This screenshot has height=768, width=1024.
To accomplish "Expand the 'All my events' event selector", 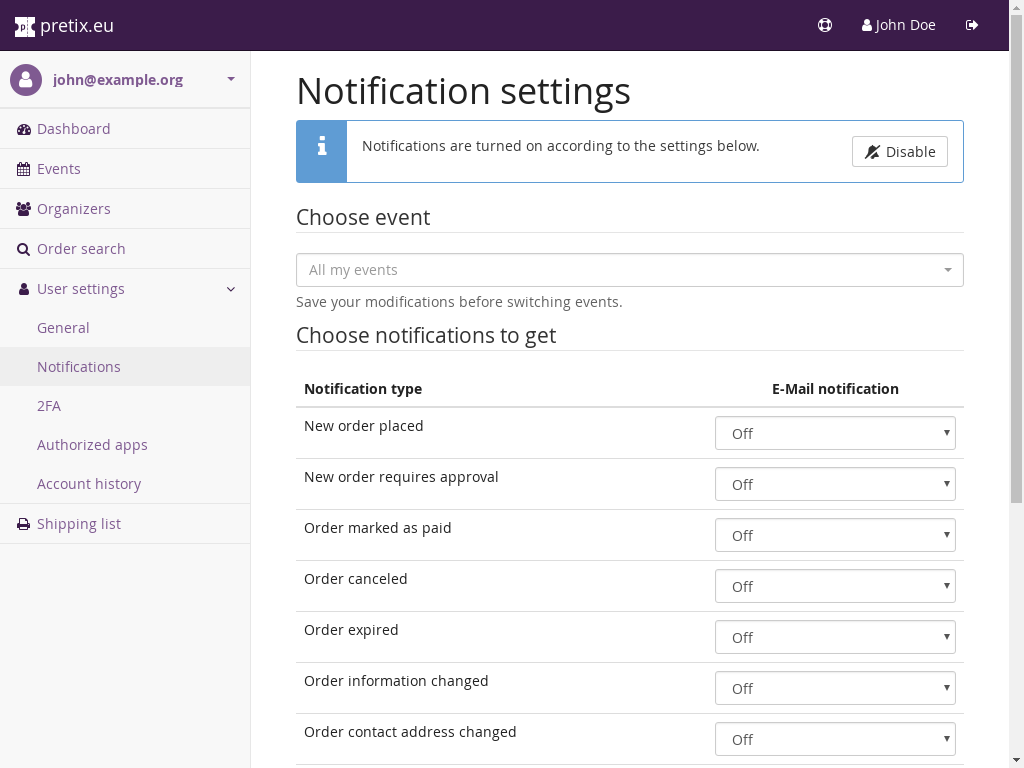I will [x=629, y=270].
